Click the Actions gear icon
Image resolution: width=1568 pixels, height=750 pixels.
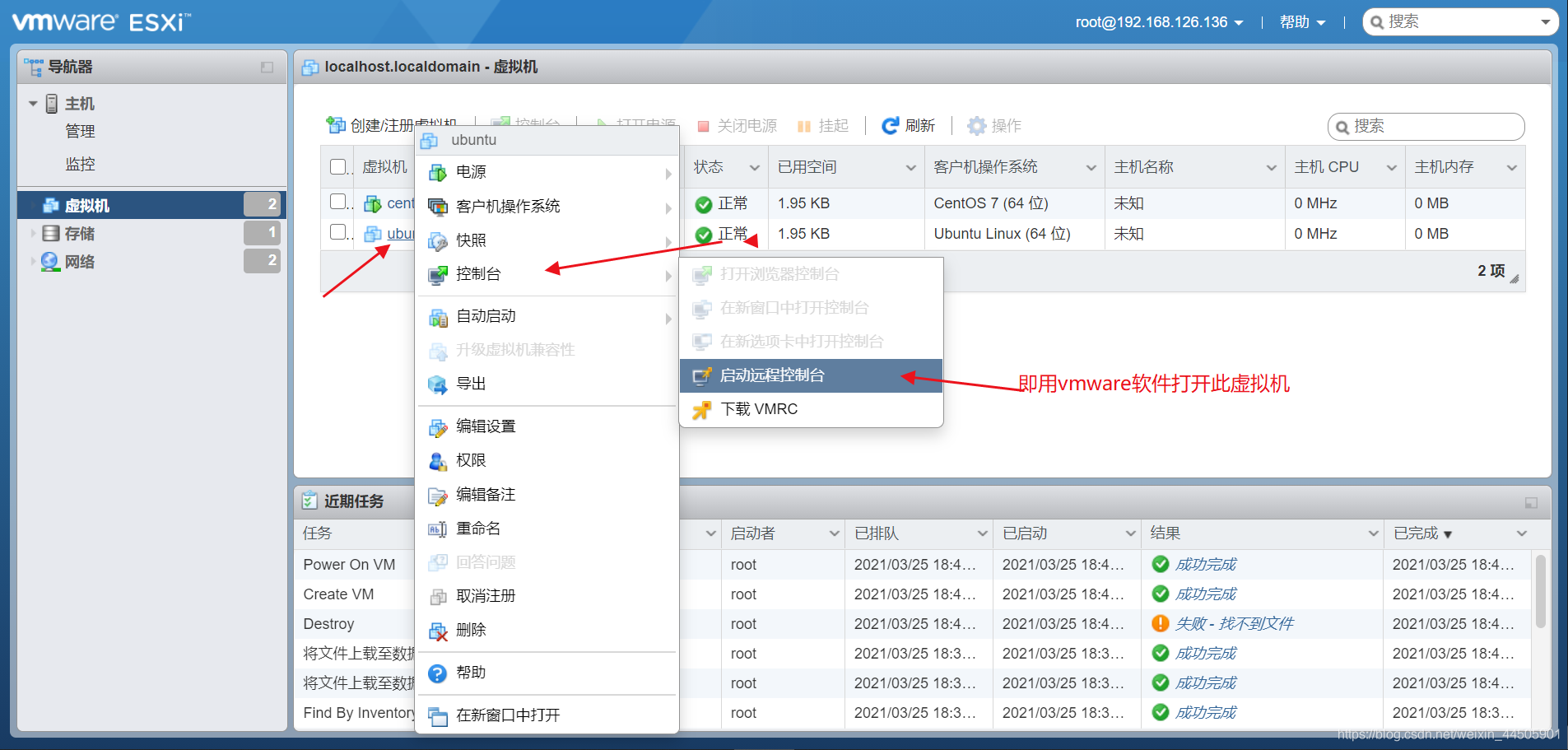976,126
